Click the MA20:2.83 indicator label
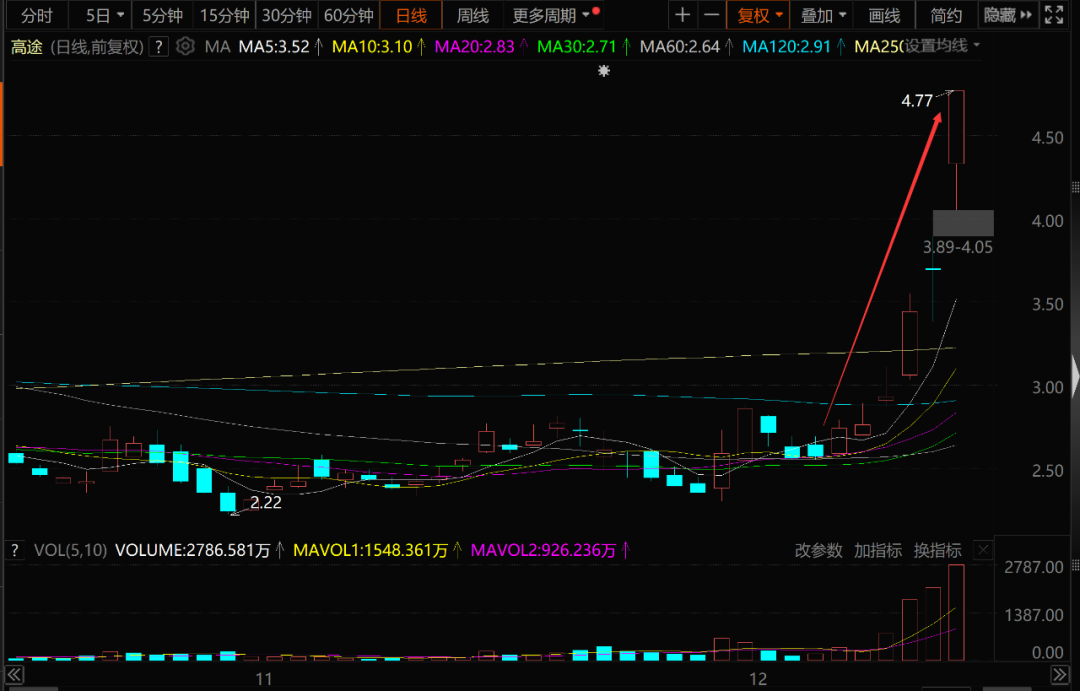 click(x=474, y=47)
